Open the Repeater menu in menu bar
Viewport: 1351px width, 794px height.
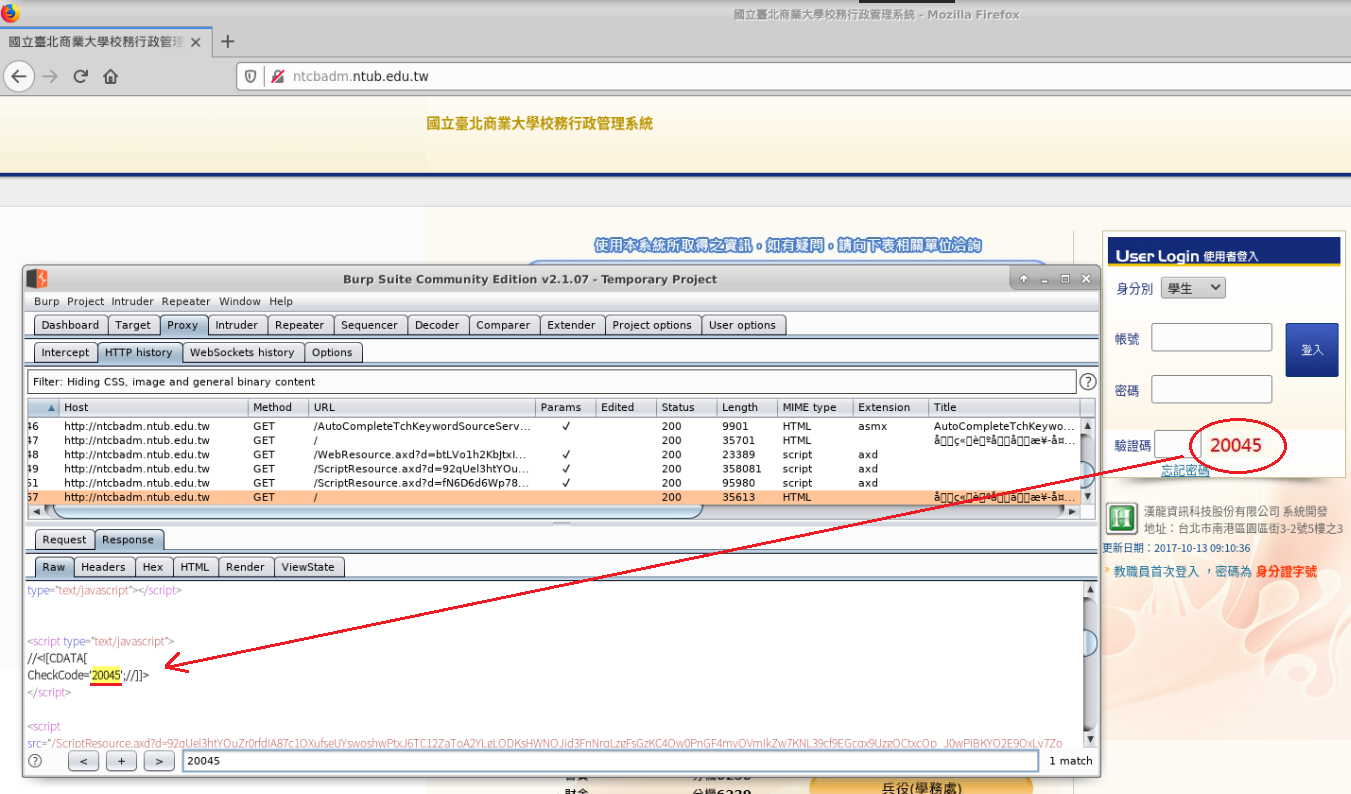coord(186,301)
